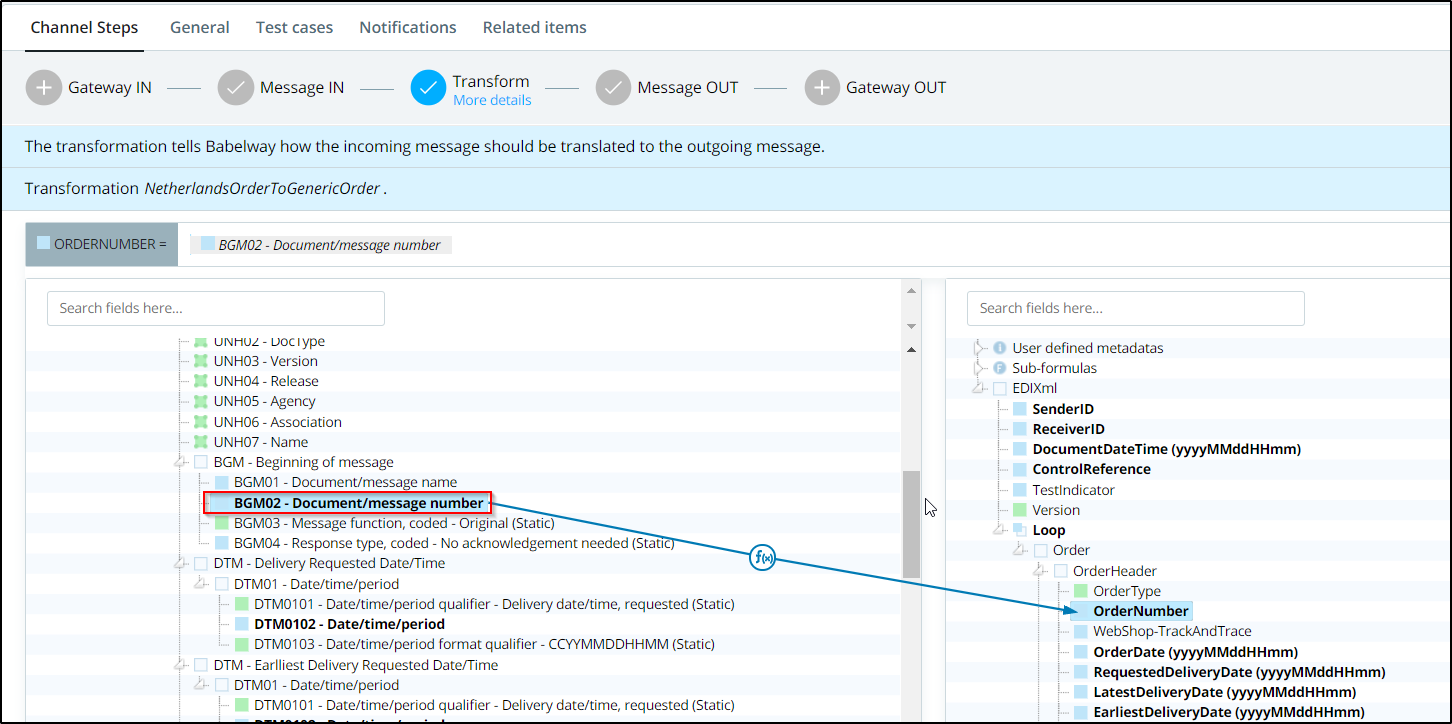Click blue square icon beside ReceiverID

point(1020,429)
